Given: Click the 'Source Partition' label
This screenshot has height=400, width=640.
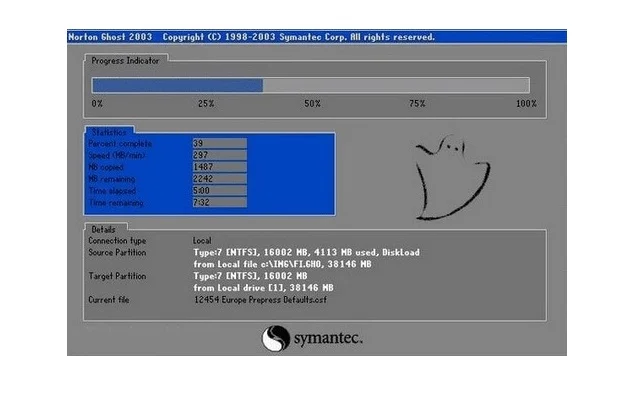Looking at the screenshot, I should [117, 253].
